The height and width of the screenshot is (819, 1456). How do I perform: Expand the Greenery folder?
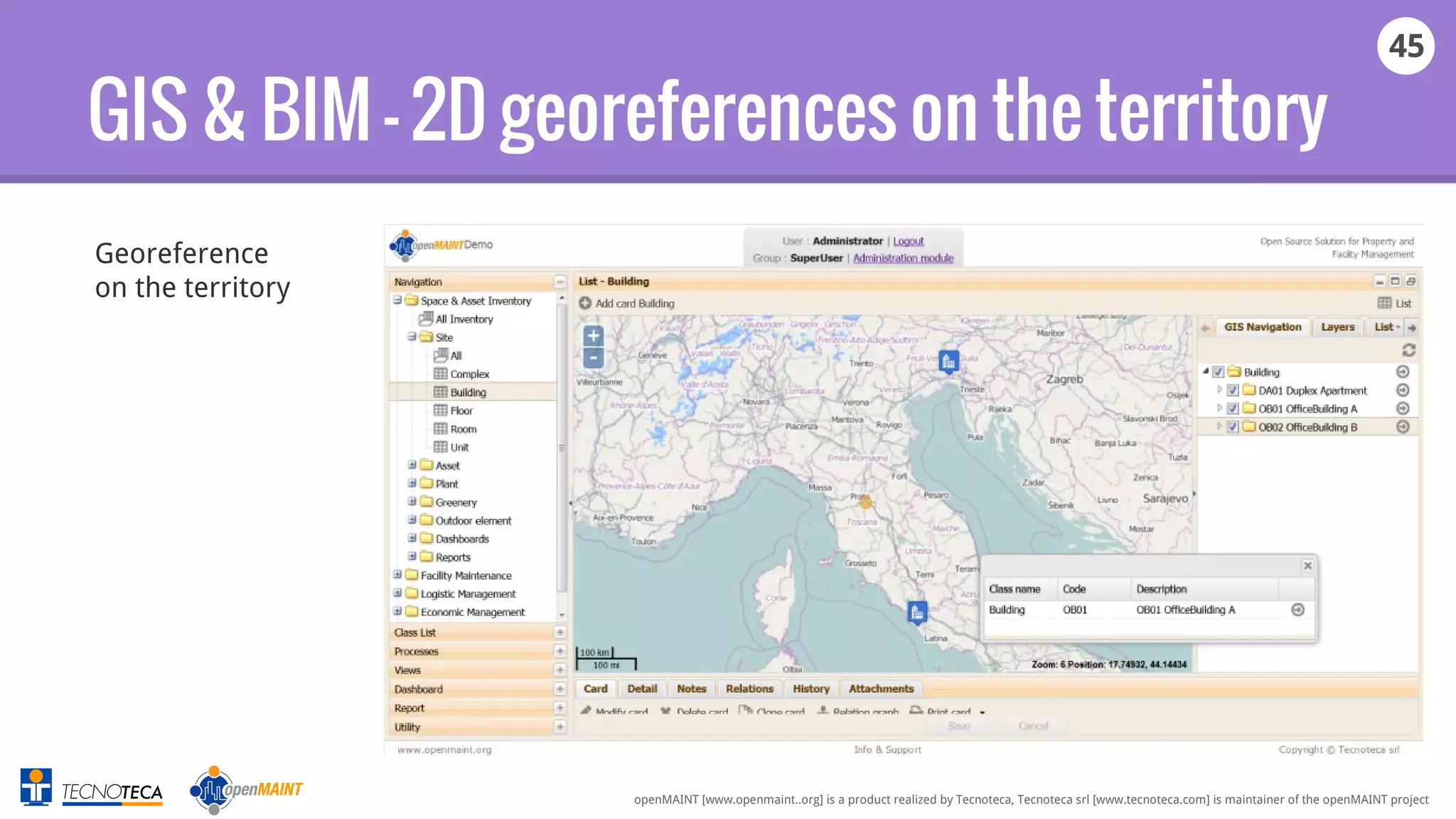coord(412,501)
